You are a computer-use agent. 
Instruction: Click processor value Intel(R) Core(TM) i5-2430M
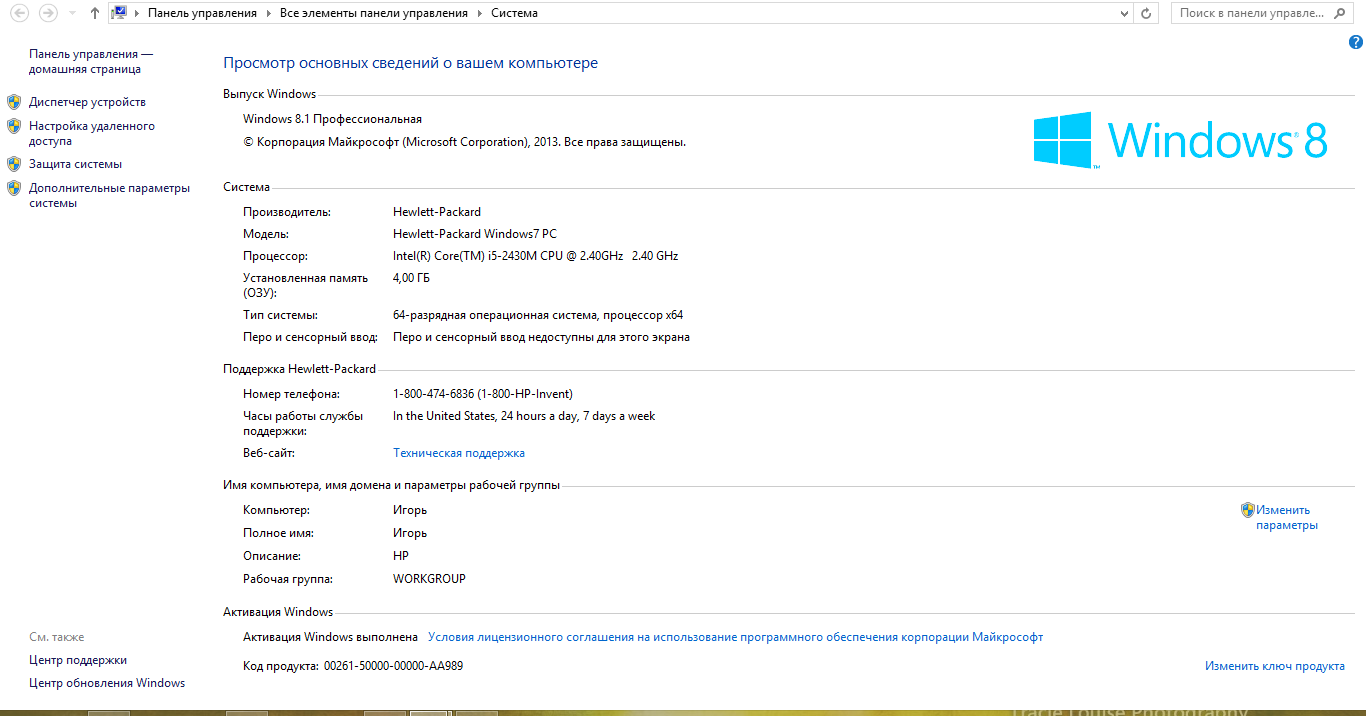coord(536,256)
